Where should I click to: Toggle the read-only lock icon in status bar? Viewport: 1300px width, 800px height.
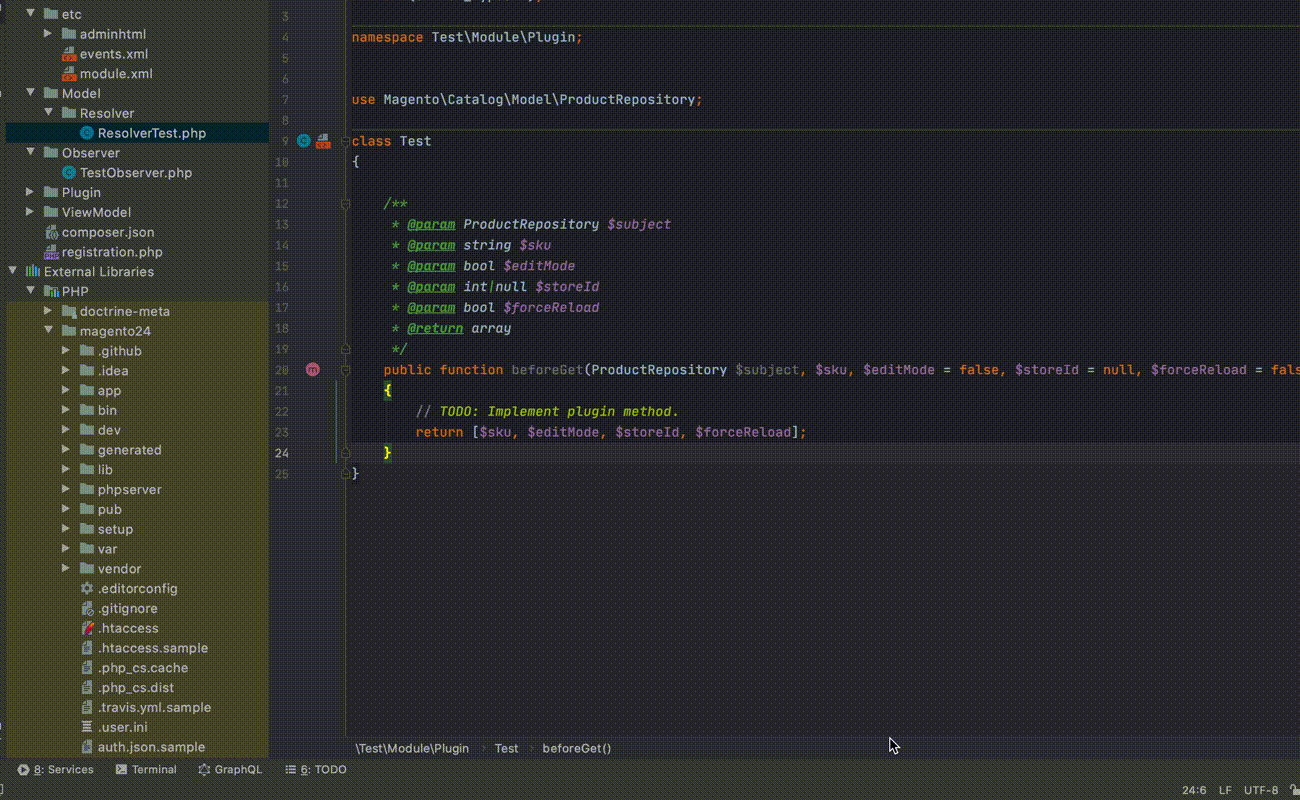1292,790
